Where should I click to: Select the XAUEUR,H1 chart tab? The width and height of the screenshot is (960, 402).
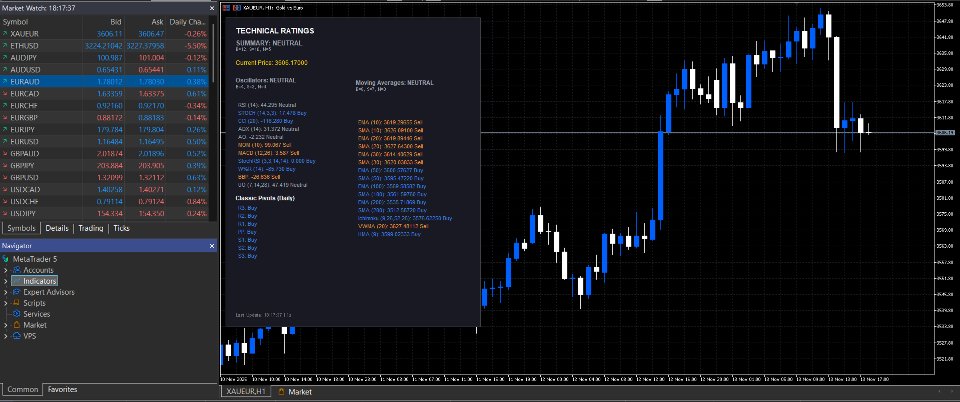pos(246,392)
